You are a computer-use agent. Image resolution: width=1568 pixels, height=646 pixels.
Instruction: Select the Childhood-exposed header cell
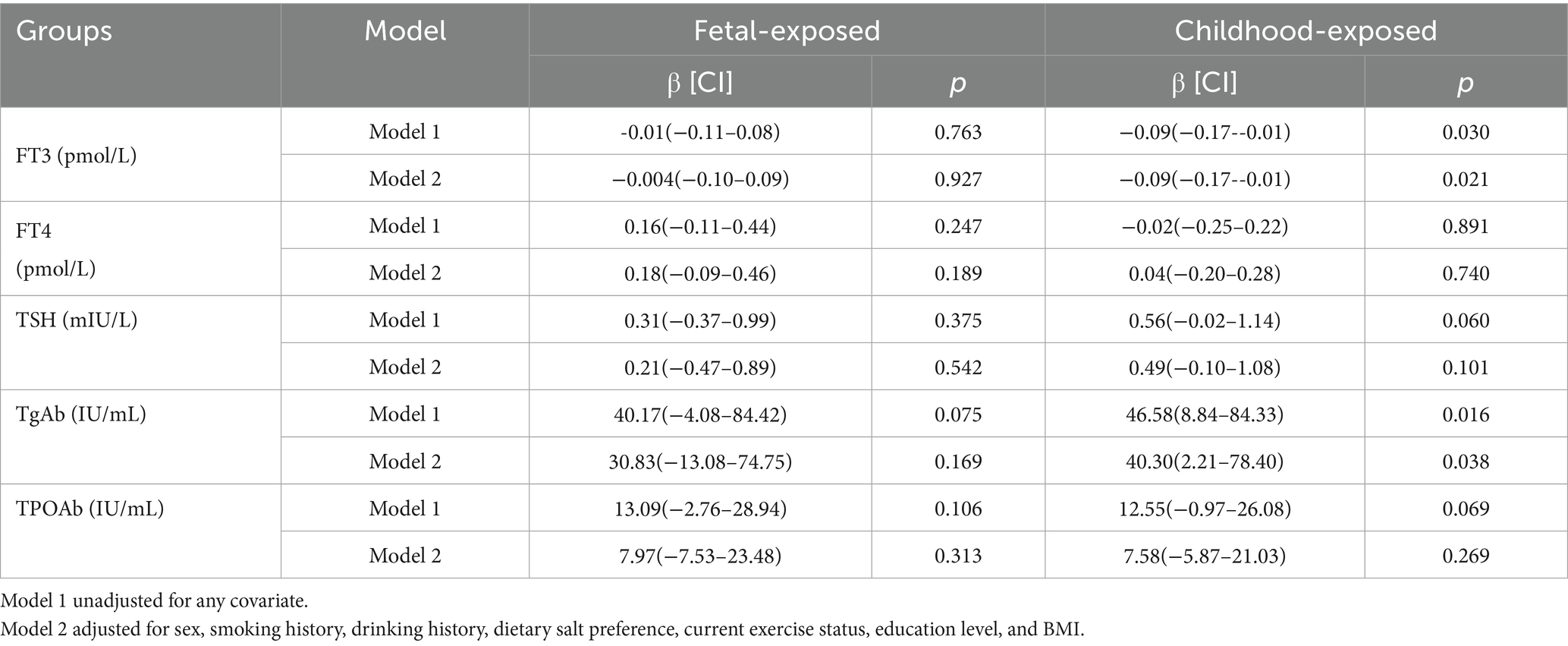pyautogui.click(x=1306, y=31)
